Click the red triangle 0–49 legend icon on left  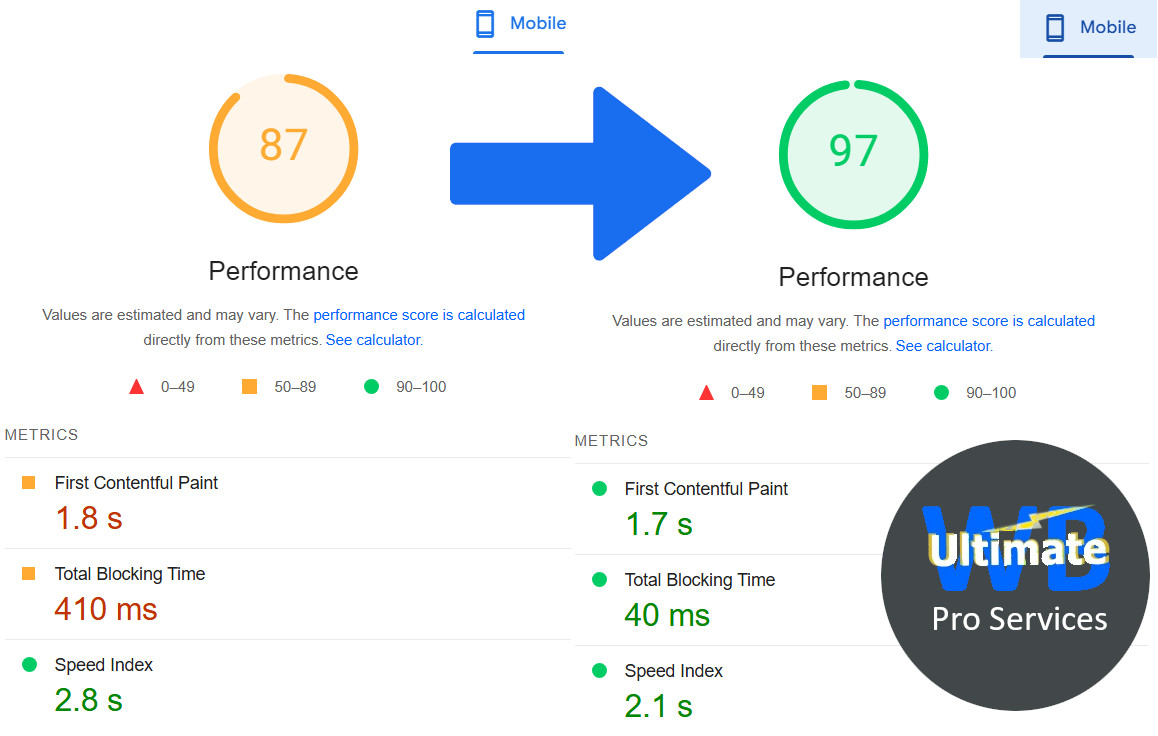pos(137,387)
